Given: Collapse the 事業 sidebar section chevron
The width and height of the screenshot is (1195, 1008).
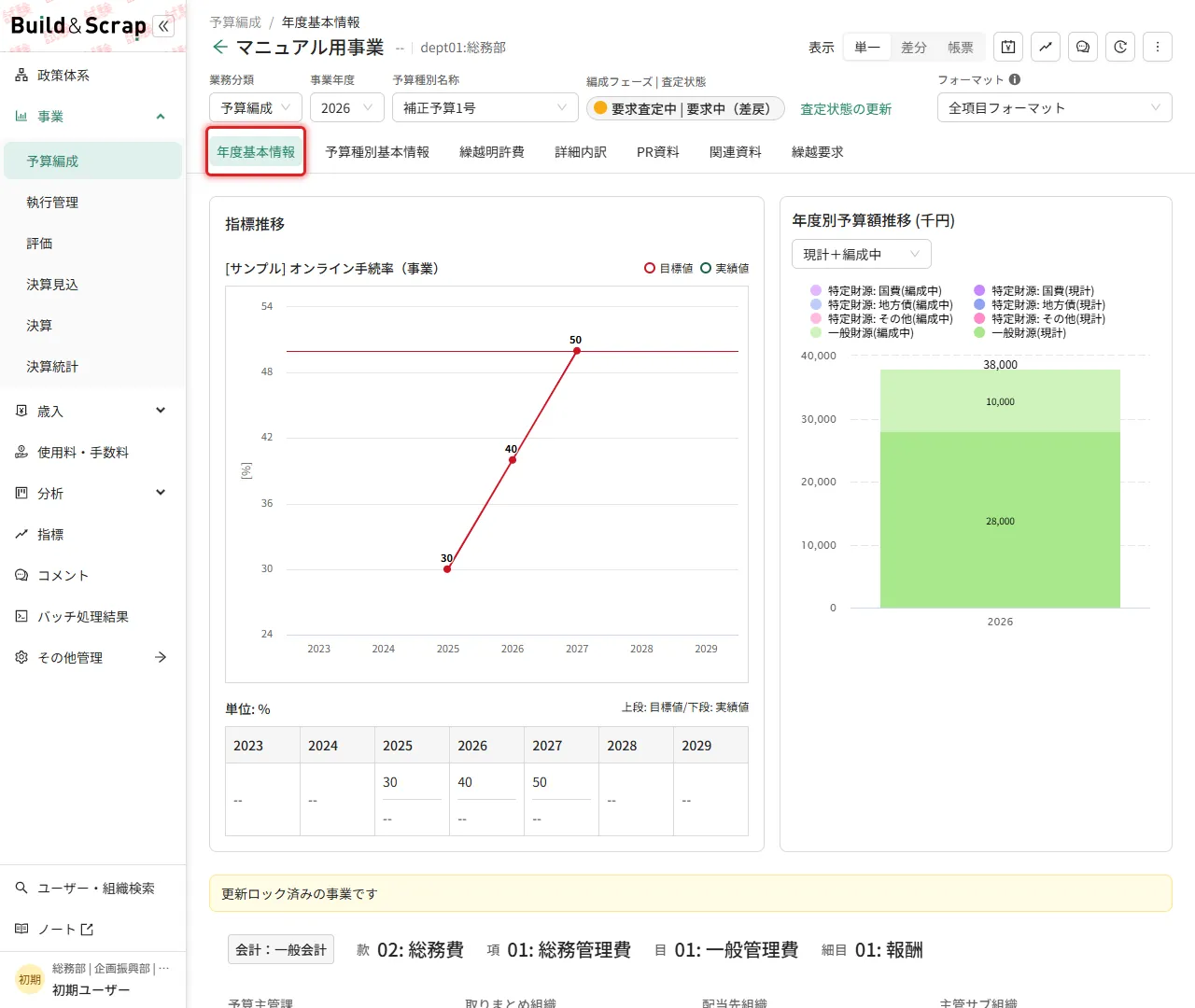Looking at the screenshot, I should [x=161, y=117].
